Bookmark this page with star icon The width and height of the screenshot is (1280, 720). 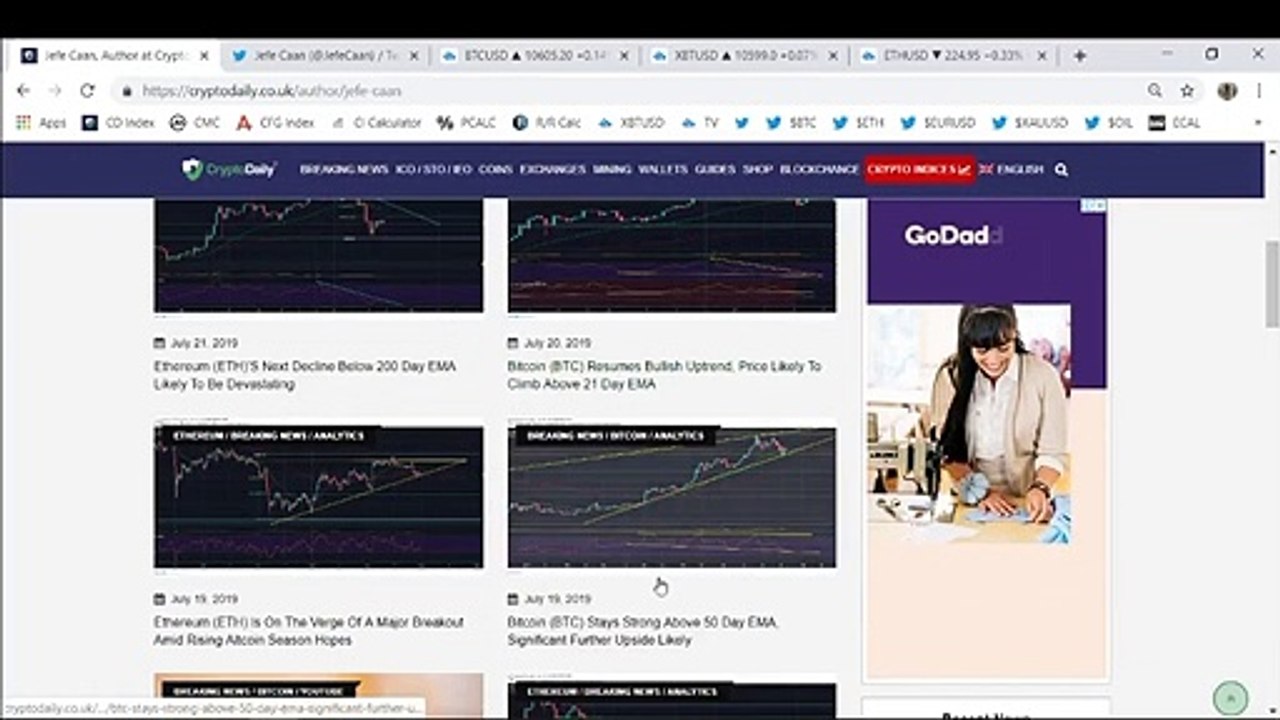coord(1187,91)
